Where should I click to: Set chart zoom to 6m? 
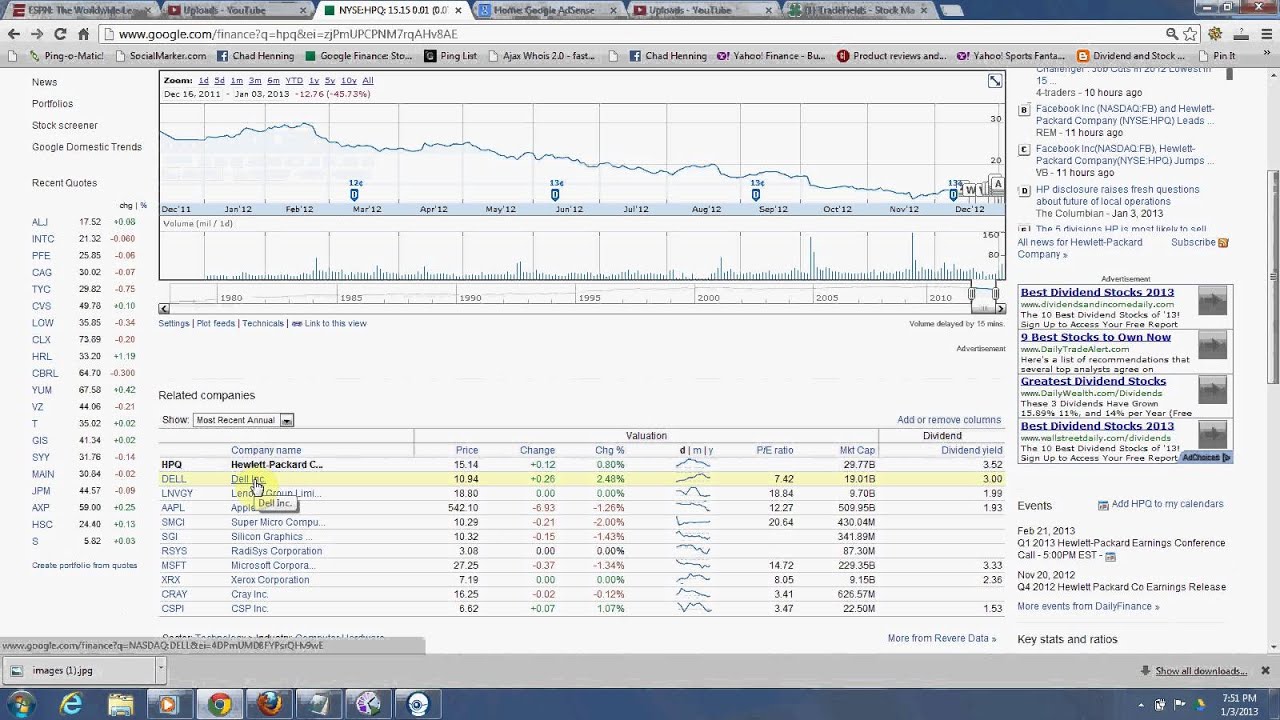click(273, 80)
